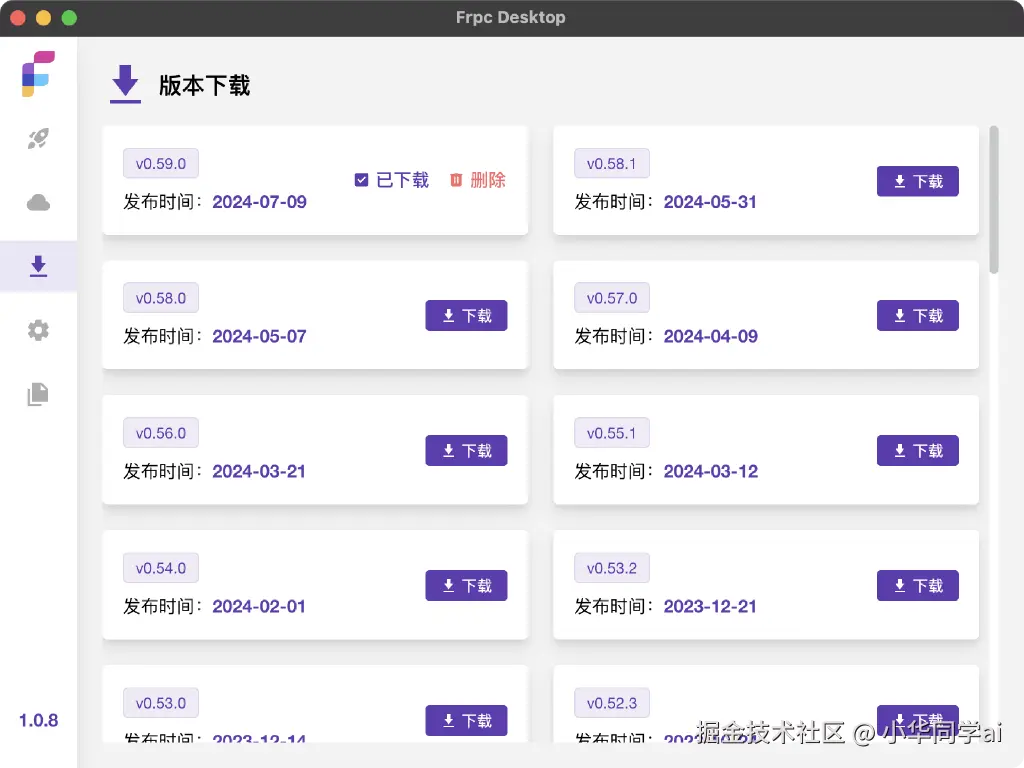Screen dimensions: 1024x768
Task: Click 下载 button for v0.57.0
Action: [917, 316]
